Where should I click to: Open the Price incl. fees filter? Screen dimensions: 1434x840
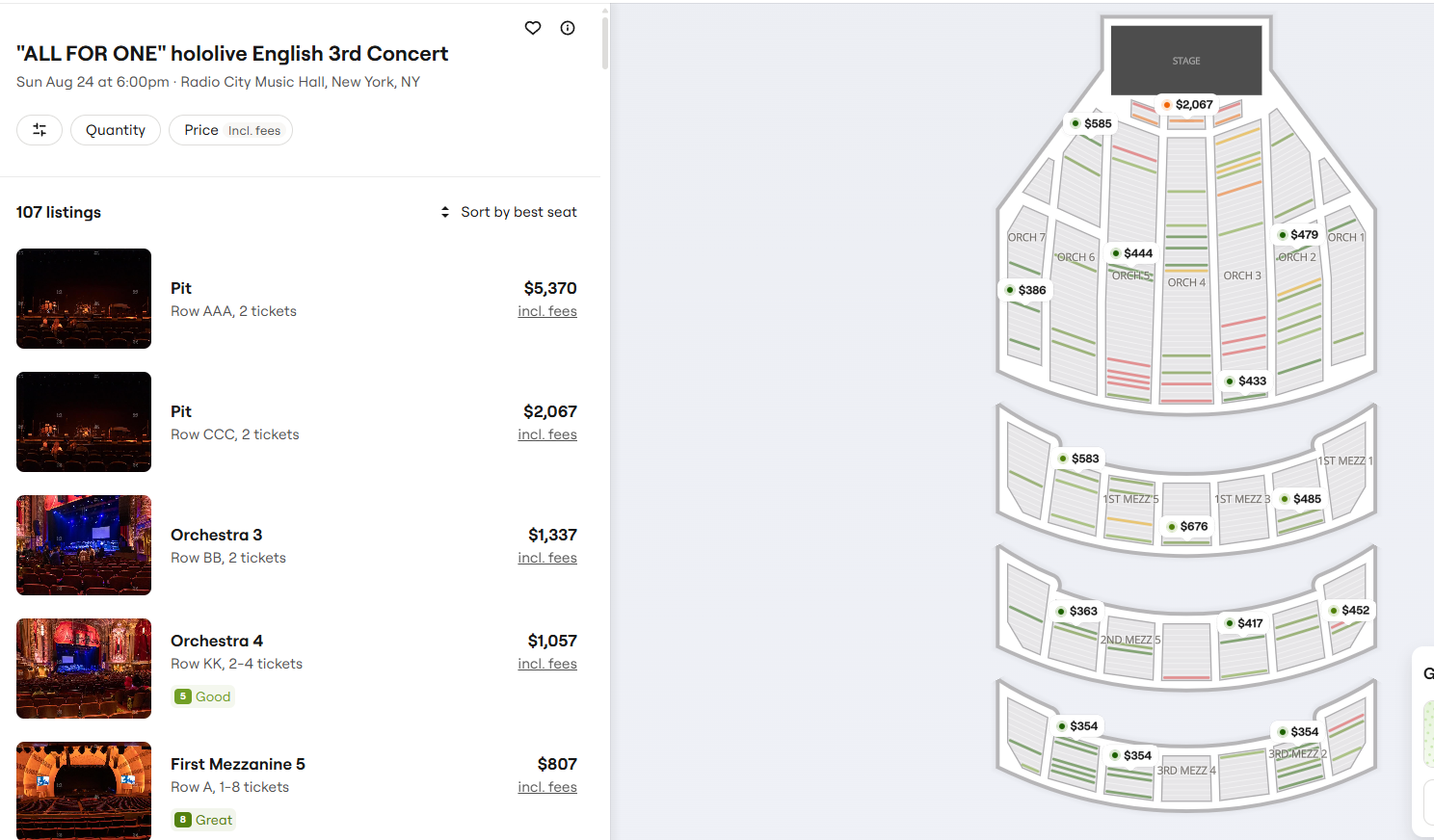(x=231, y=130)
